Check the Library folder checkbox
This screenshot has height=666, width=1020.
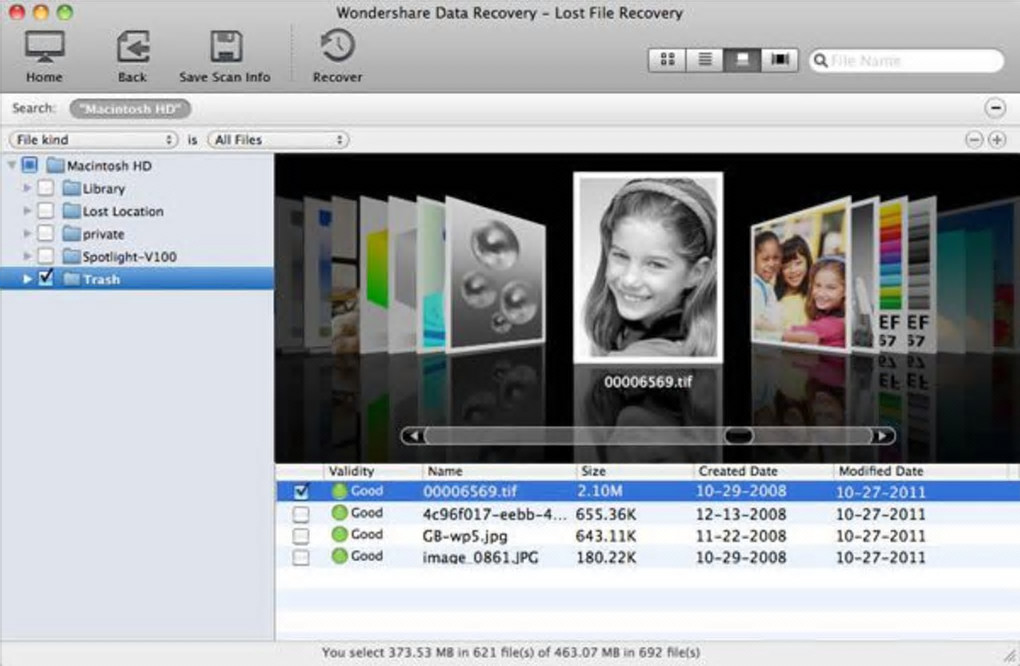coord(46,188)
